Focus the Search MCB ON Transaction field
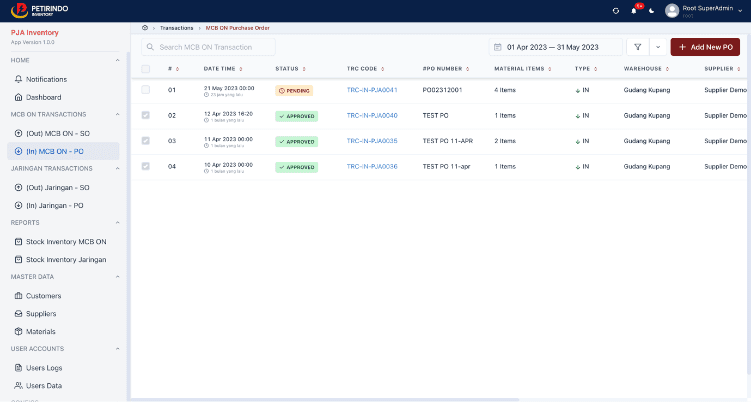Image resolution: width=751 pixels, height=405 pixels. [x=208, y=47]
